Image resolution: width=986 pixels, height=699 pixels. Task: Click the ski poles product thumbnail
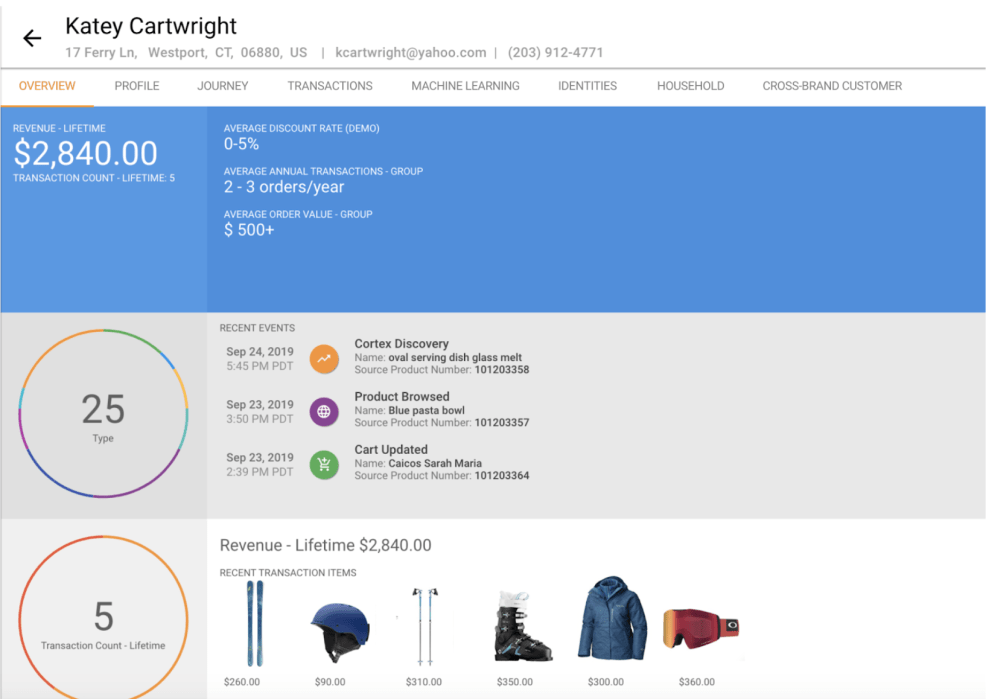click(425, 625)
